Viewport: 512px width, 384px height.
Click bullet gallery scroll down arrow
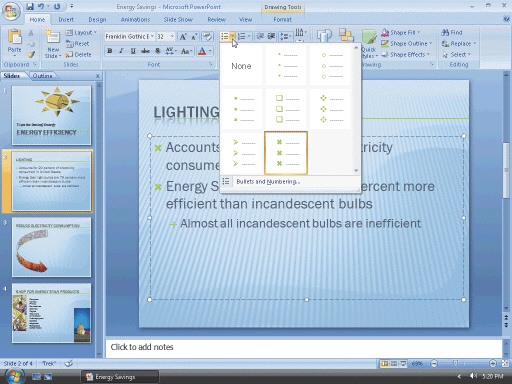point(356,171)
